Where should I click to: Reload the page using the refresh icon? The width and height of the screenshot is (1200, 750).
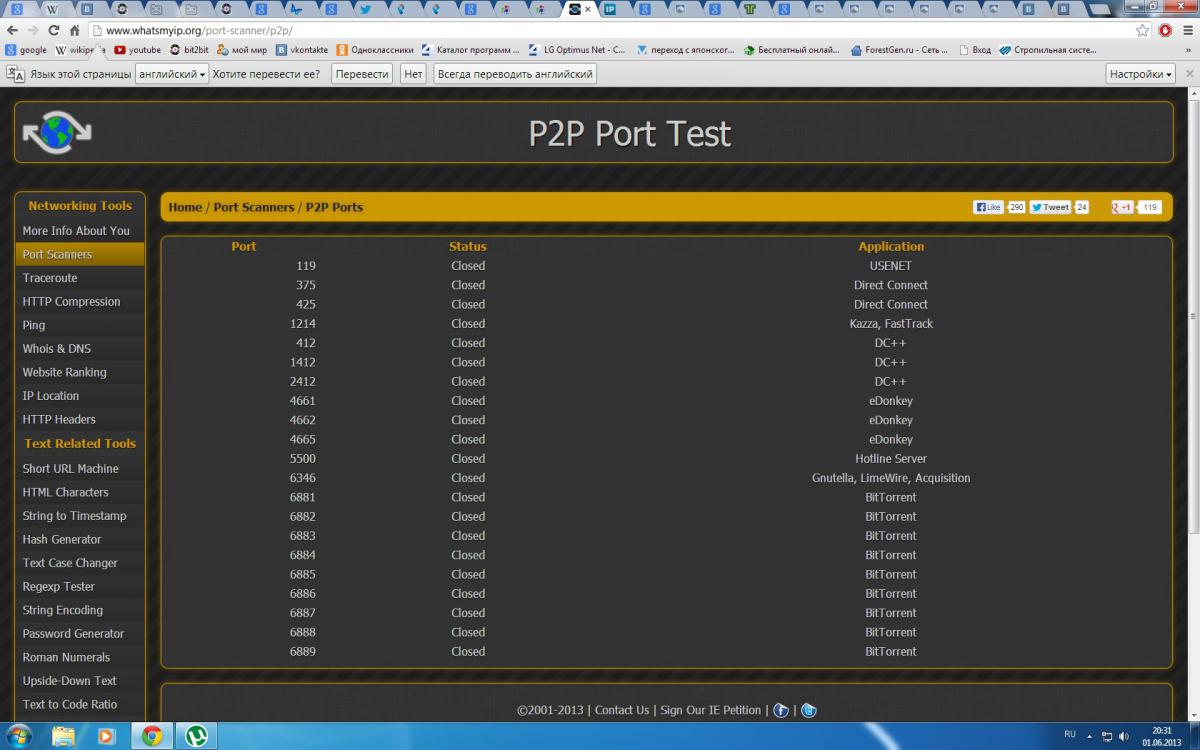(54, 30)
